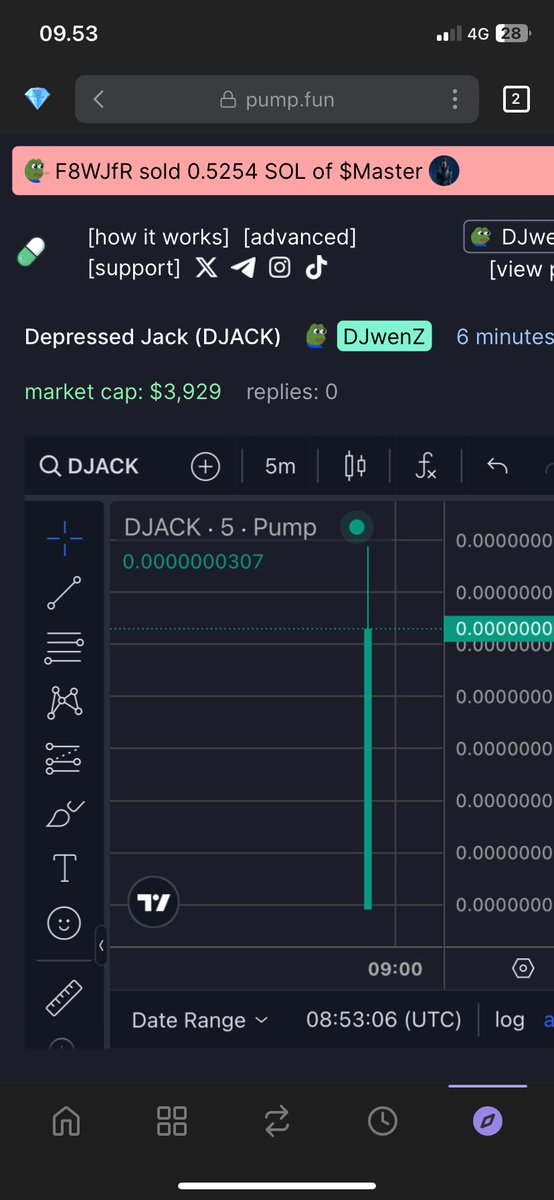
Task: Click the replies: 0 text
Action: pos(292,392)
